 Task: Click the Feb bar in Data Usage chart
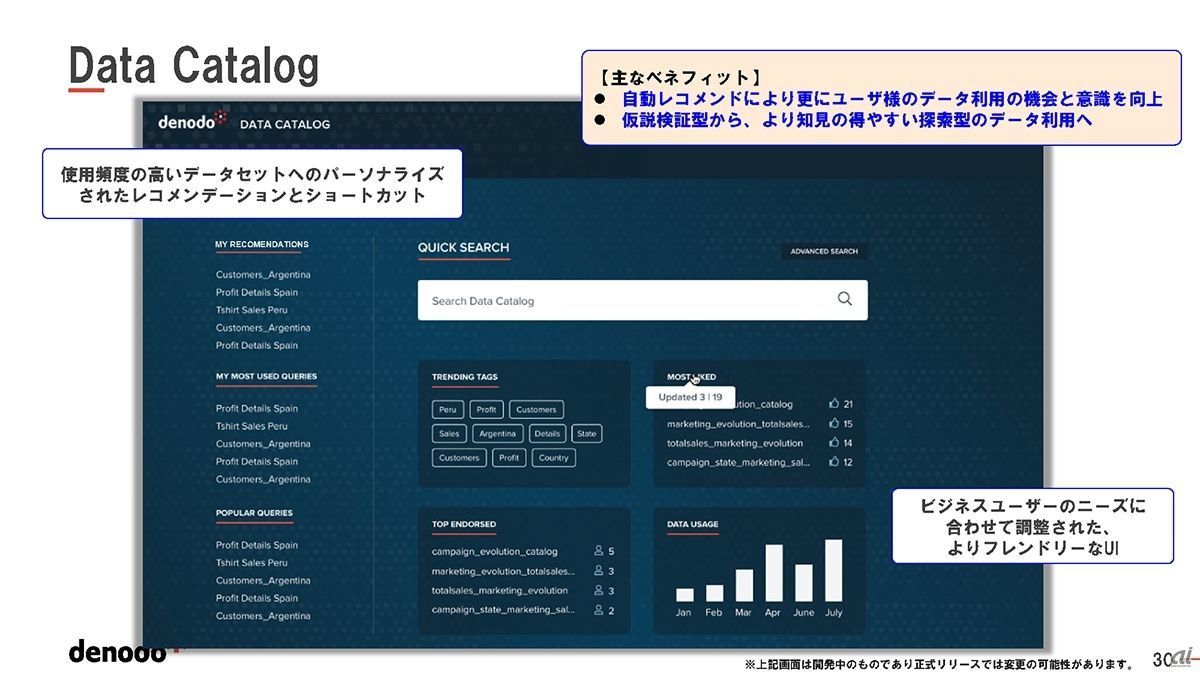point(714,593)
